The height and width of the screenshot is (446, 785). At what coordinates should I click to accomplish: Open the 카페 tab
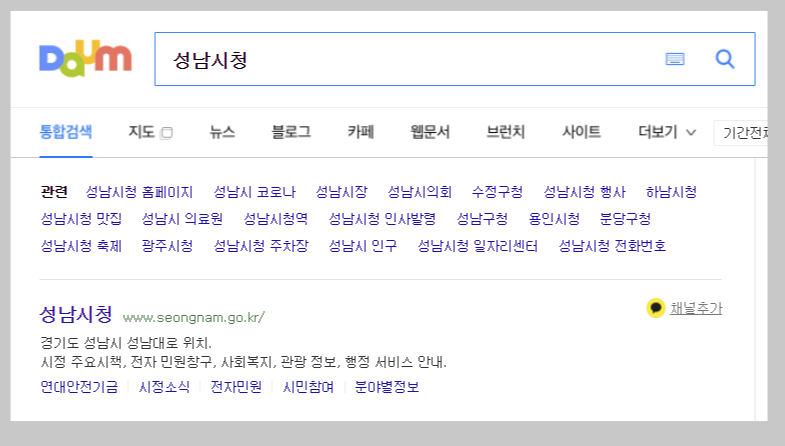click(x=360, y=132)
